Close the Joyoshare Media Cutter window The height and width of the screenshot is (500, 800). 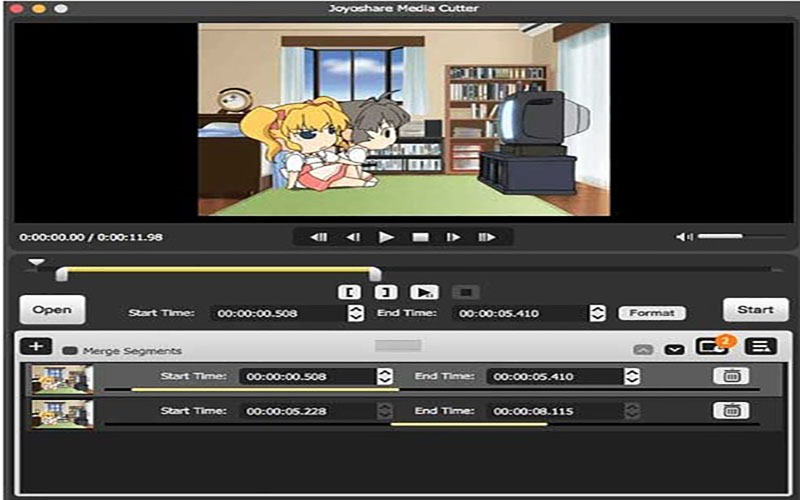point(16,8)
